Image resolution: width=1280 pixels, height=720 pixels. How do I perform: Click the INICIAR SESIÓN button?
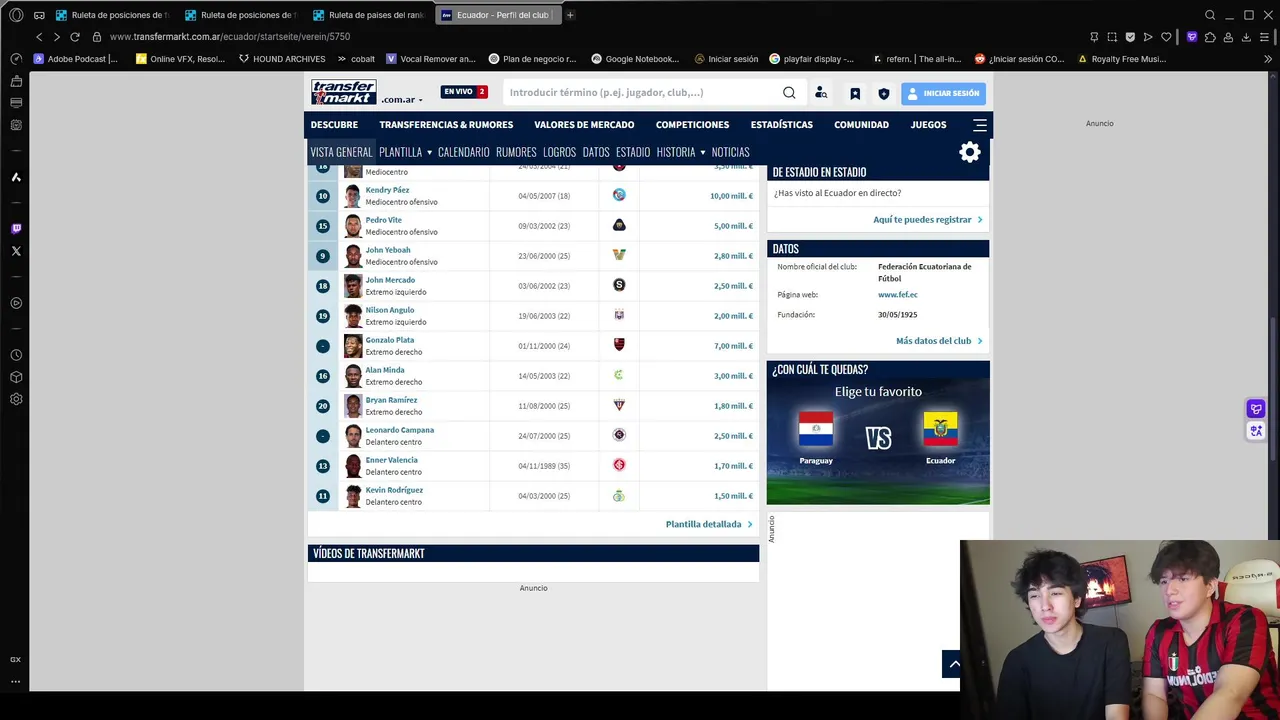point(943,93)
